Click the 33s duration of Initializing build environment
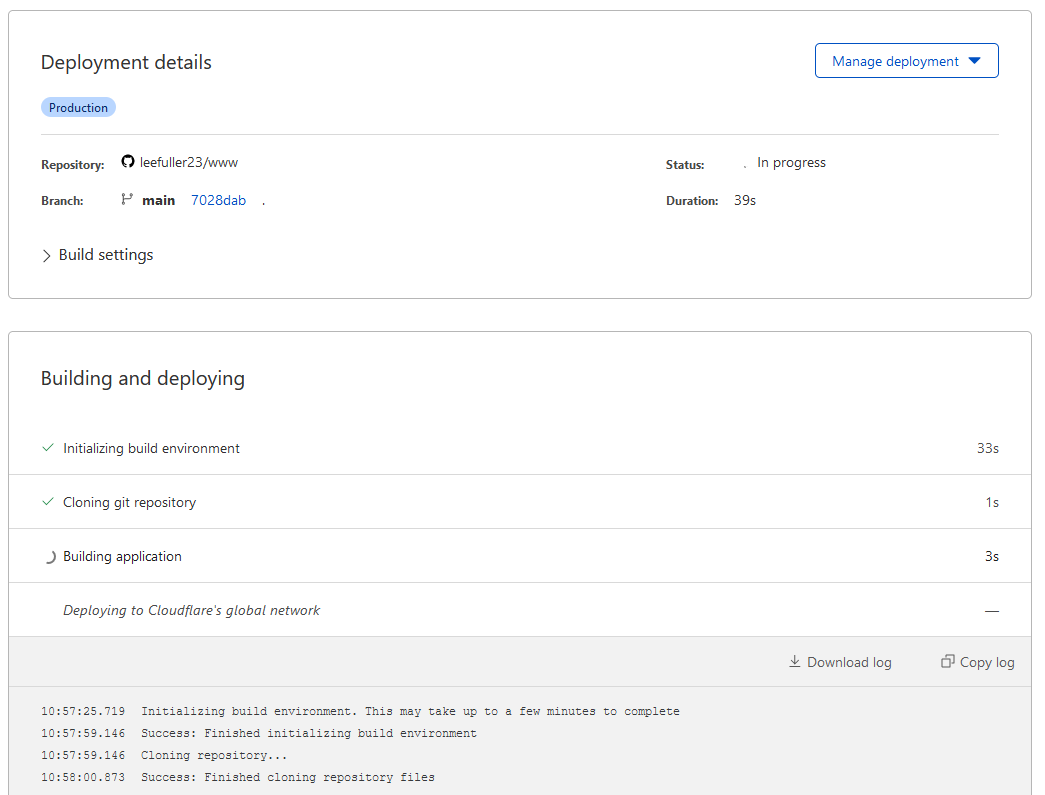Viewport: 1045px width, 795px height. tap(987, 448)
